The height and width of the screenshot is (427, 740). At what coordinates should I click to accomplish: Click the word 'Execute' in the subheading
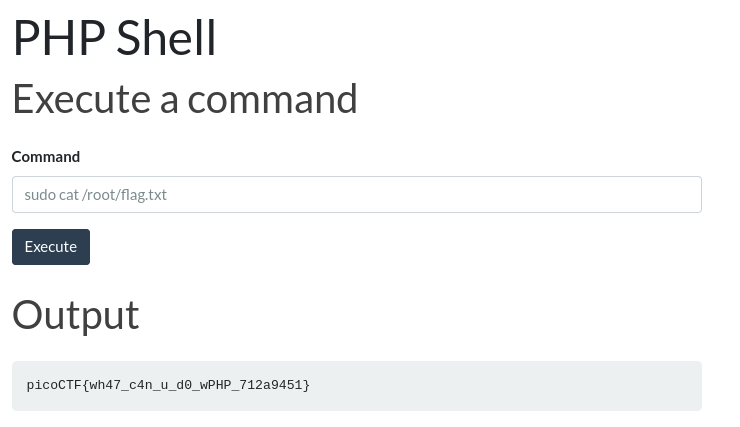pyautogui.click(x=82, y=99)
